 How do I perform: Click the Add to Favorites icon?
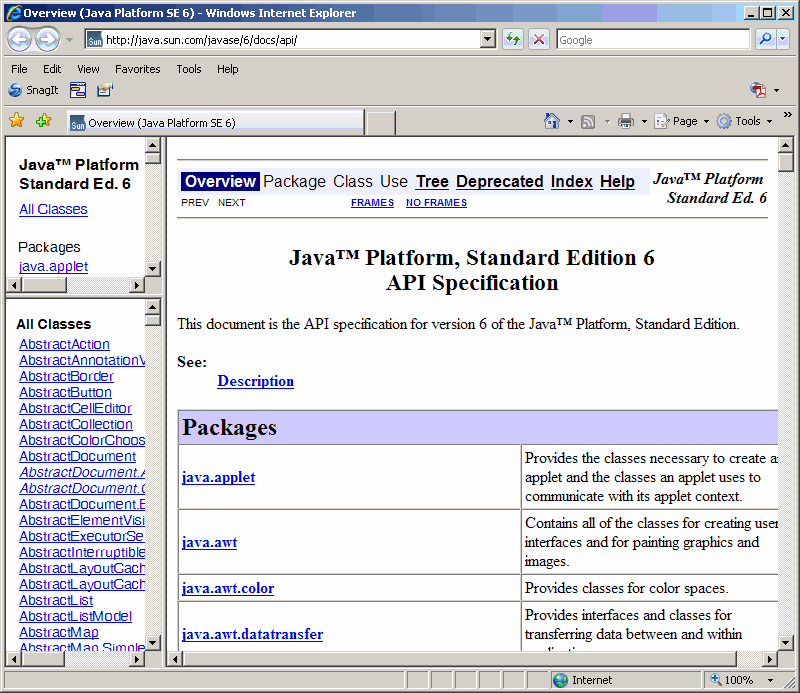pyautogui.click(x=43, y=121)
